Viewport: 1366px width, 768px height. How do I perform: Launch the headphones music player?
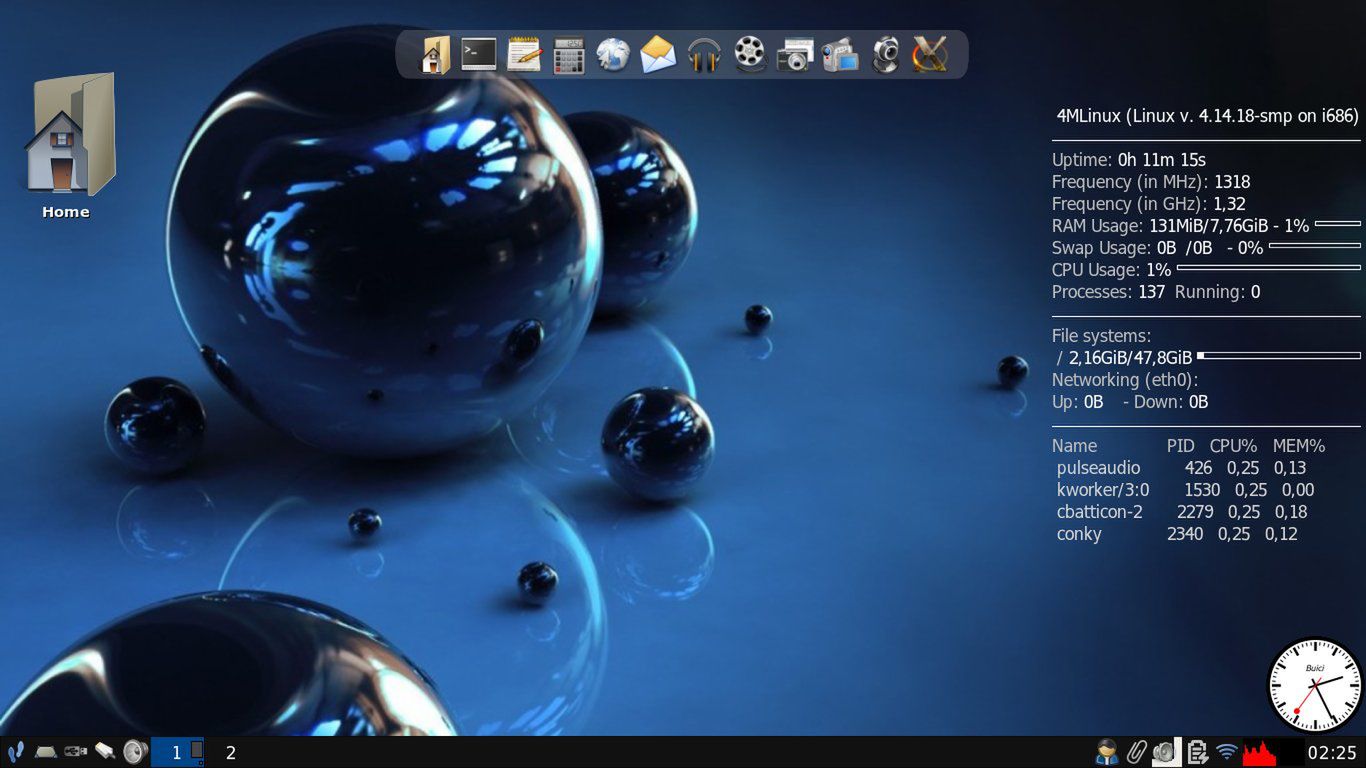coord(704,54)
